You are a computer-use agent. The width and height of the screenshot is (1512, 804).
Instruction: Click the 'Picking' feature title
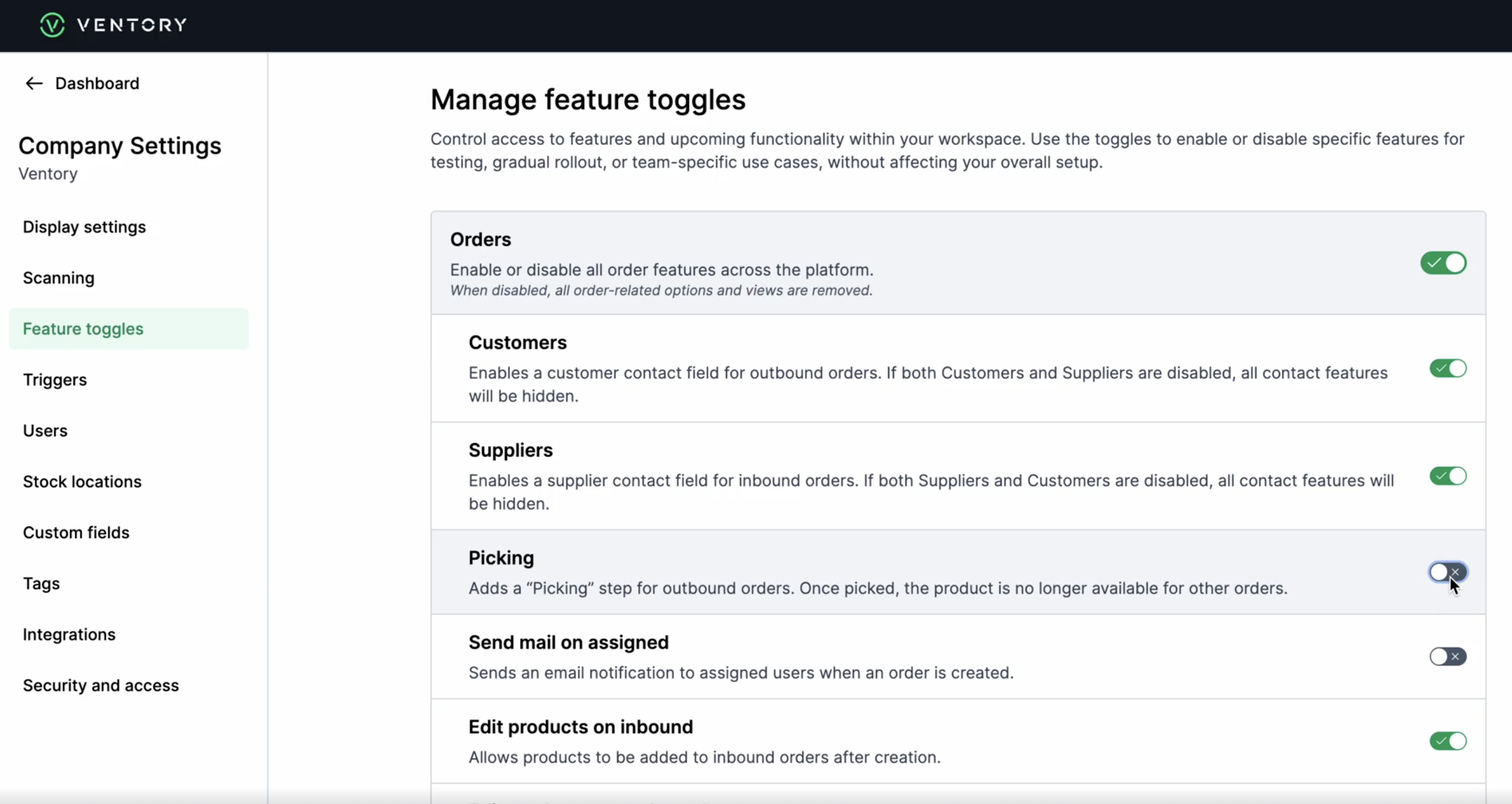coord(501,558)
